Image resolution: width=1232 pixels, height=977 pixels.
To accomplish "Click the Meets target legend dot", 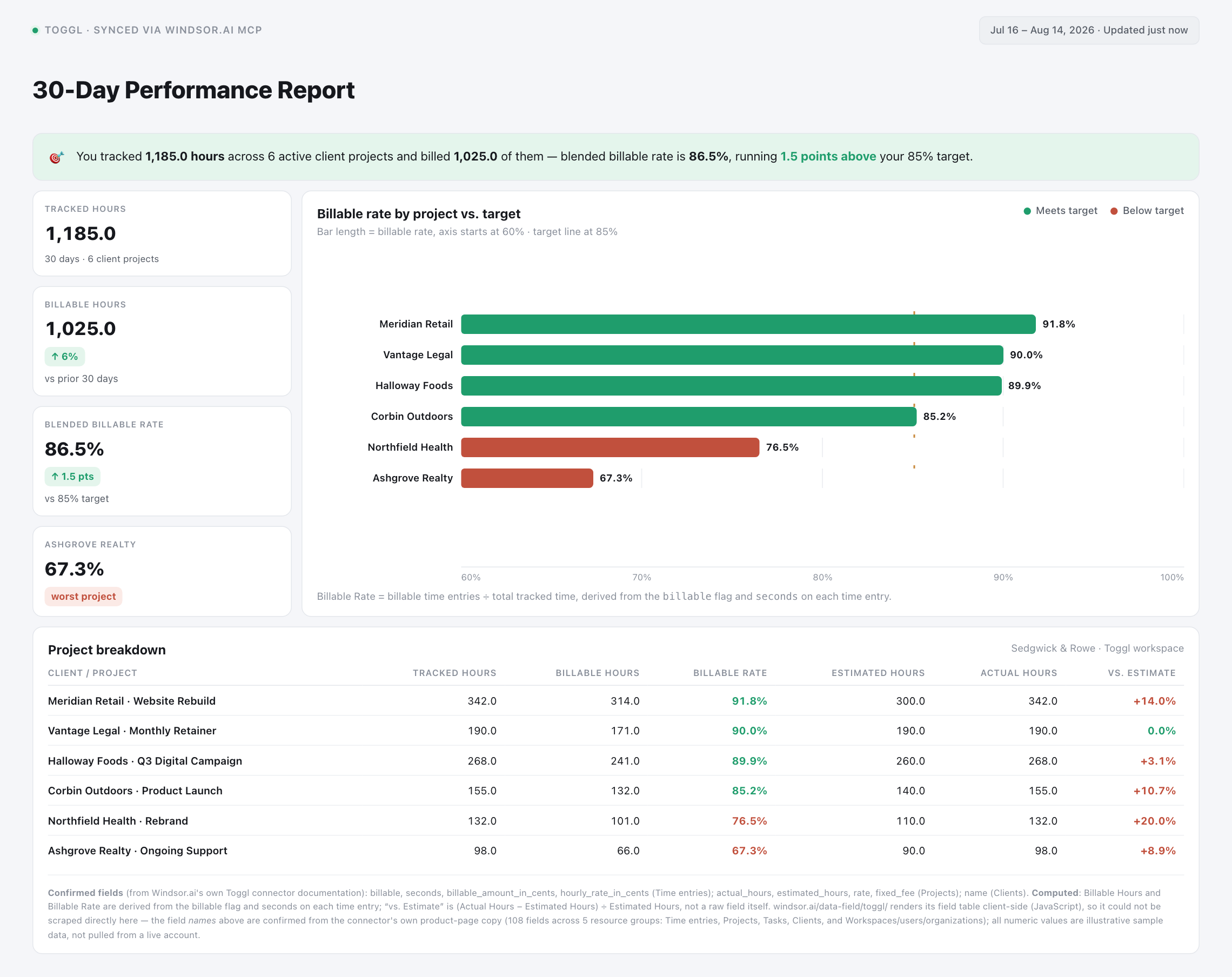I will (x=1027, y=211).
